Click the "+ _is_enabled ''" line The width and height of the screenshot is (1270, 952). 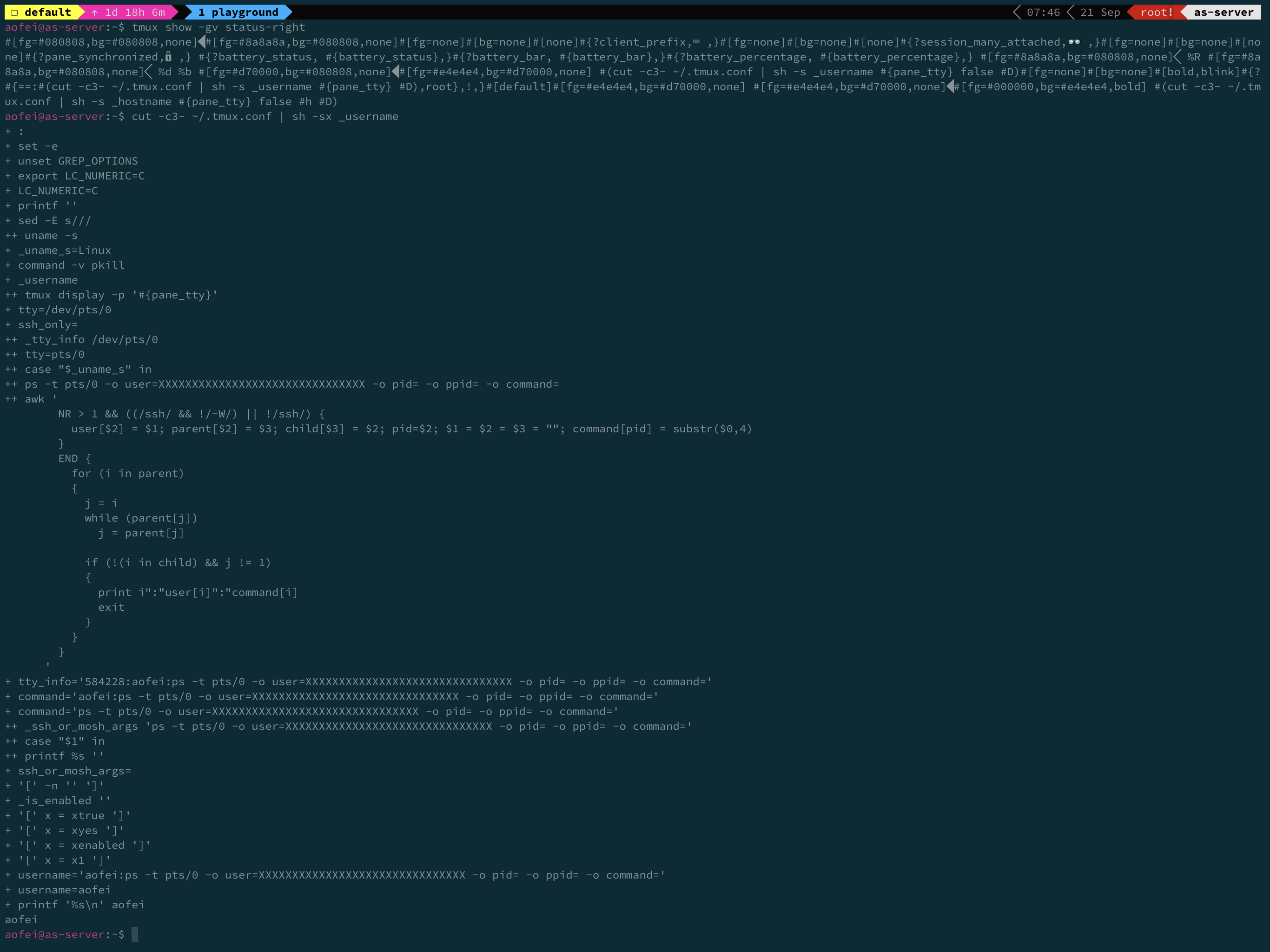point(58,801)
